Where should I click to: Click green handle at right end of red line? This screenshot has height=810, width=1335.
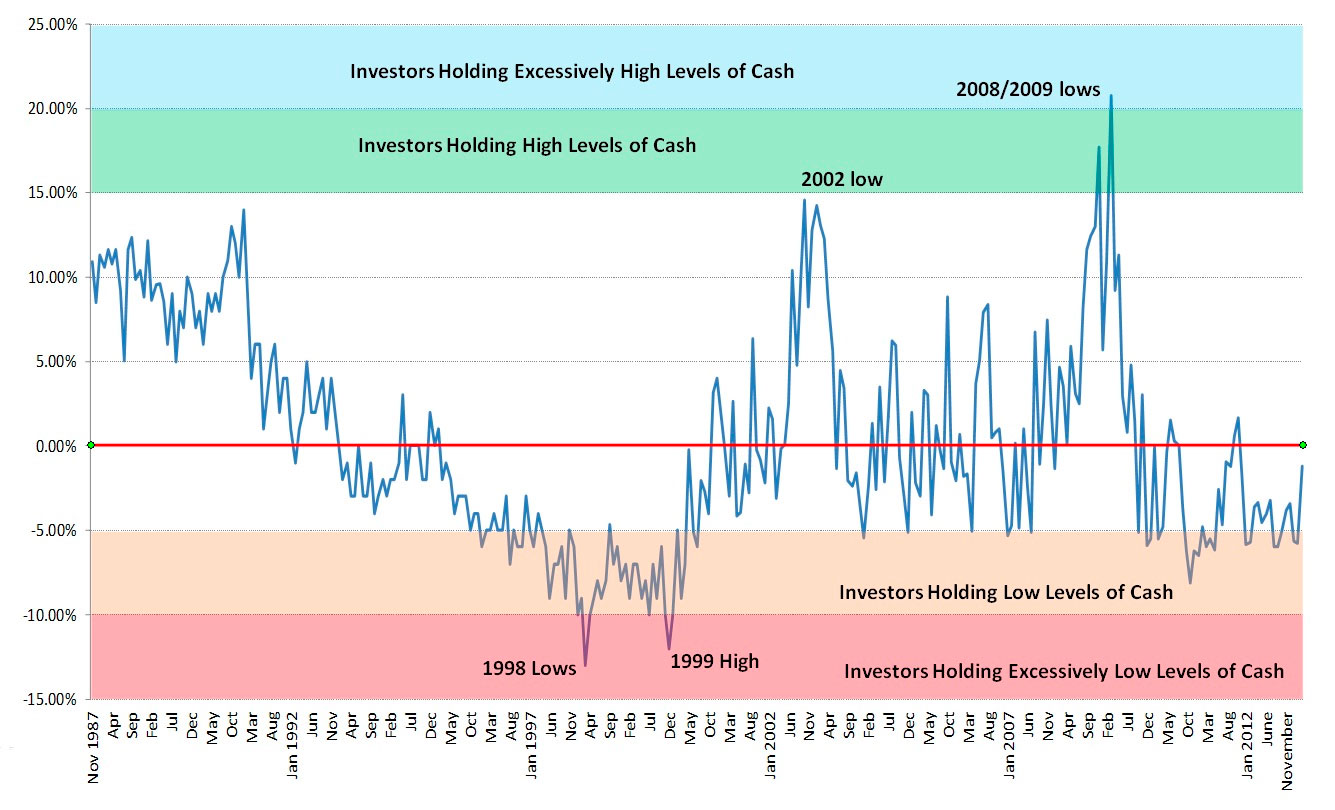[x=1303, y=445]
